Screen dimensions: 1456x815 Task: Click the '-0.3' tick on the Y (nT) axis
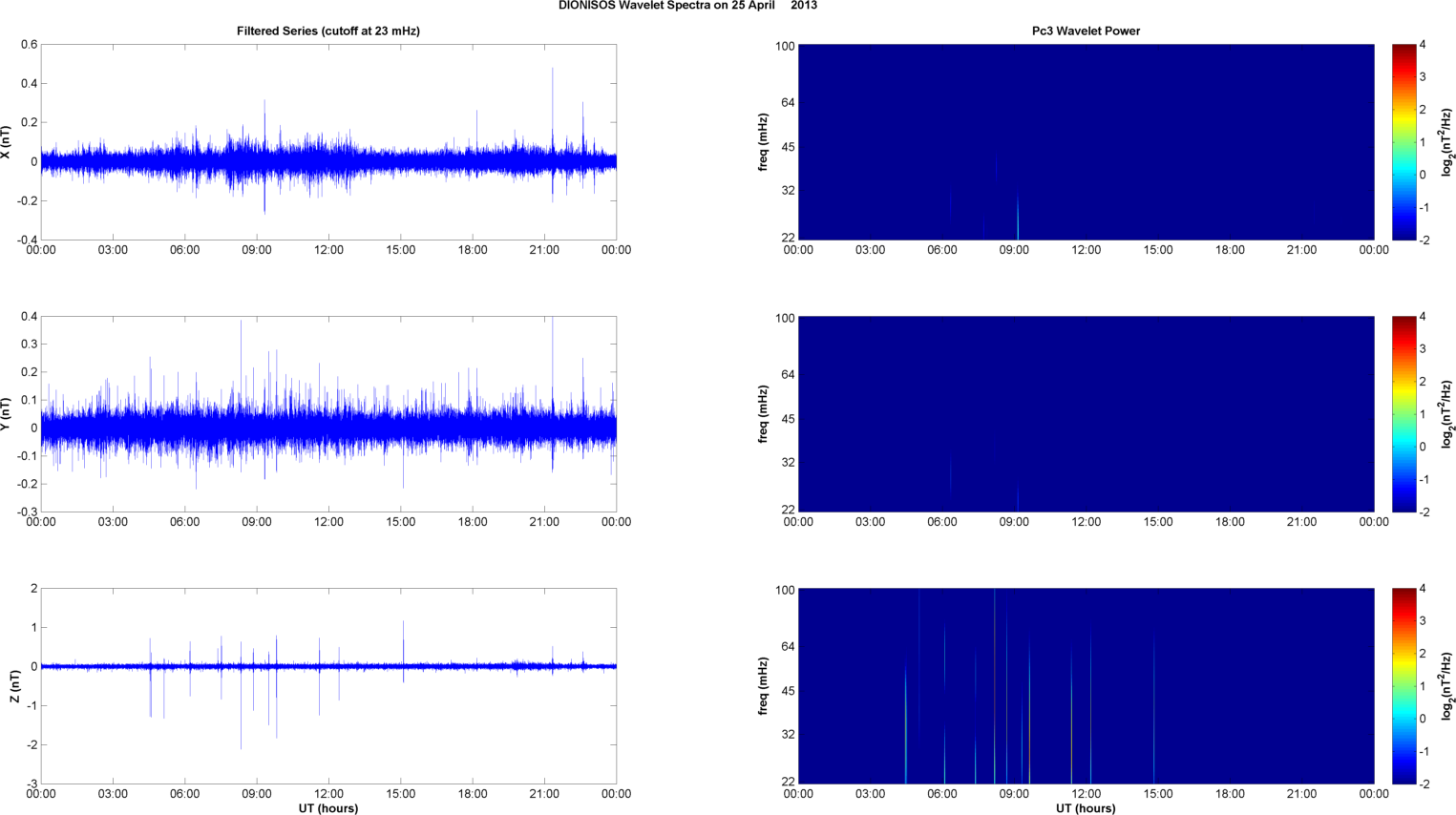point(27,512)
